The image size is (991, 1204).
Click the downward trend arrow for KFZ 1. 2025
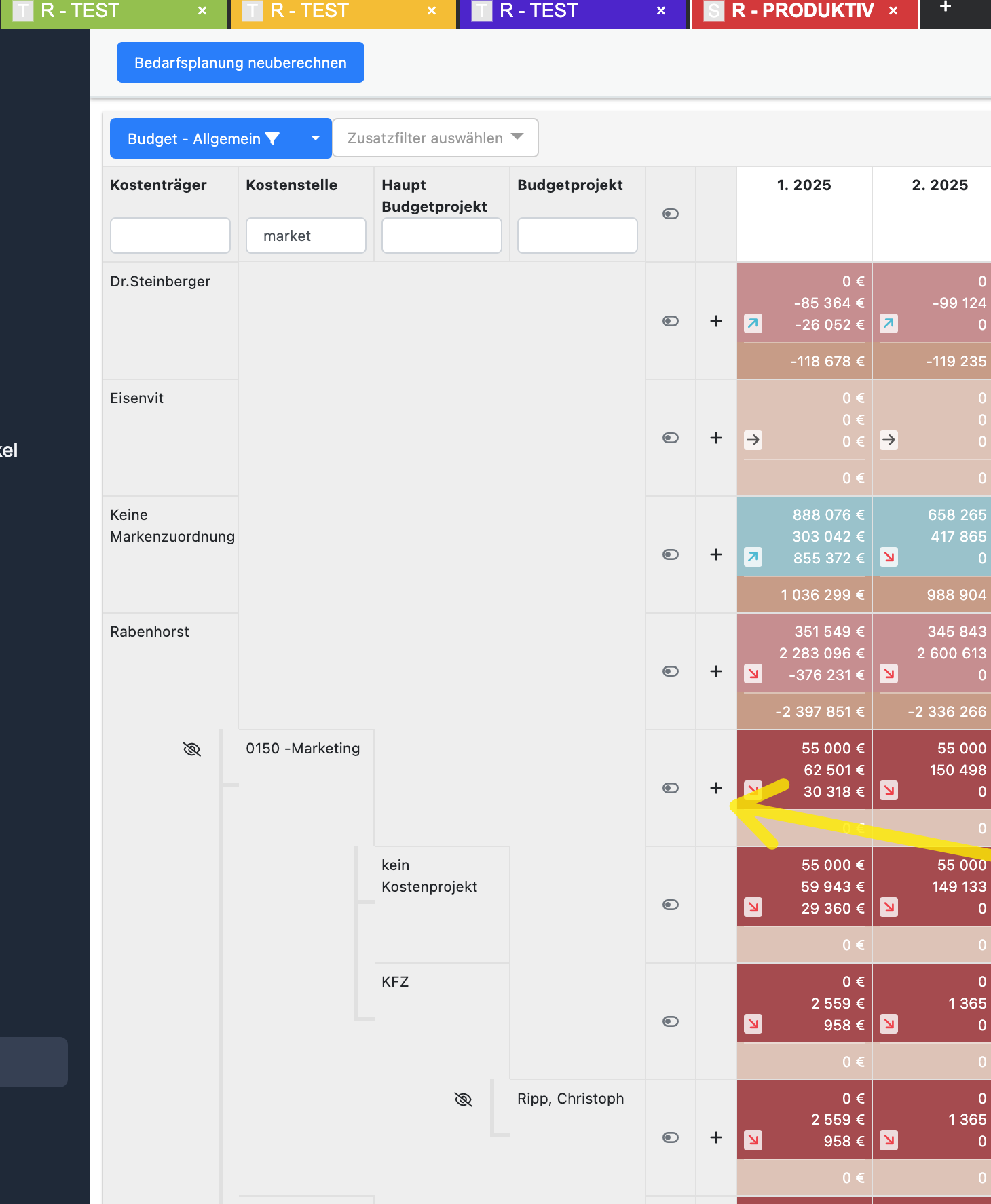[753, 1023]
